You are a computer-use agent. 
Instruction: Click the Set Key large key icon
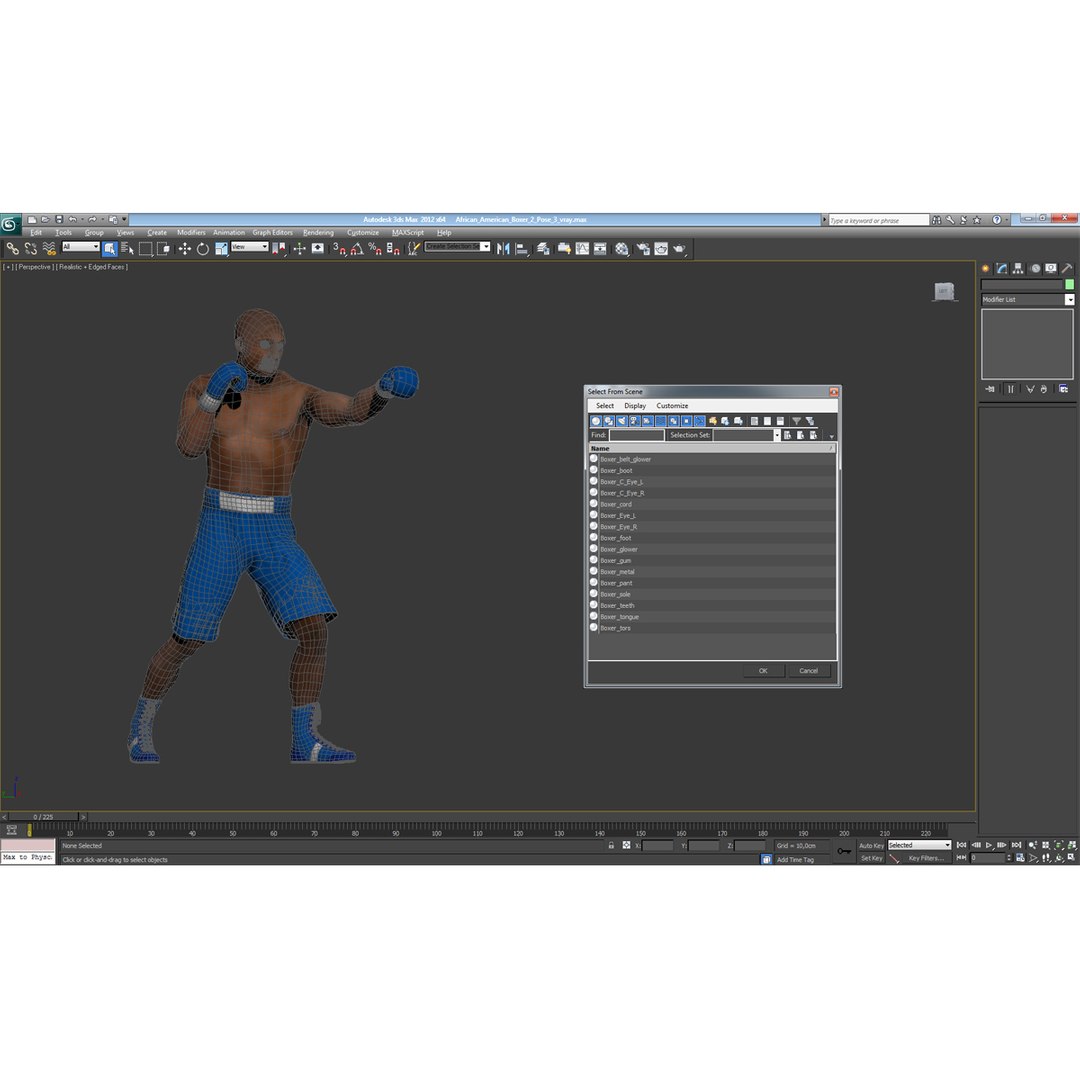click(x=844, y=851)
